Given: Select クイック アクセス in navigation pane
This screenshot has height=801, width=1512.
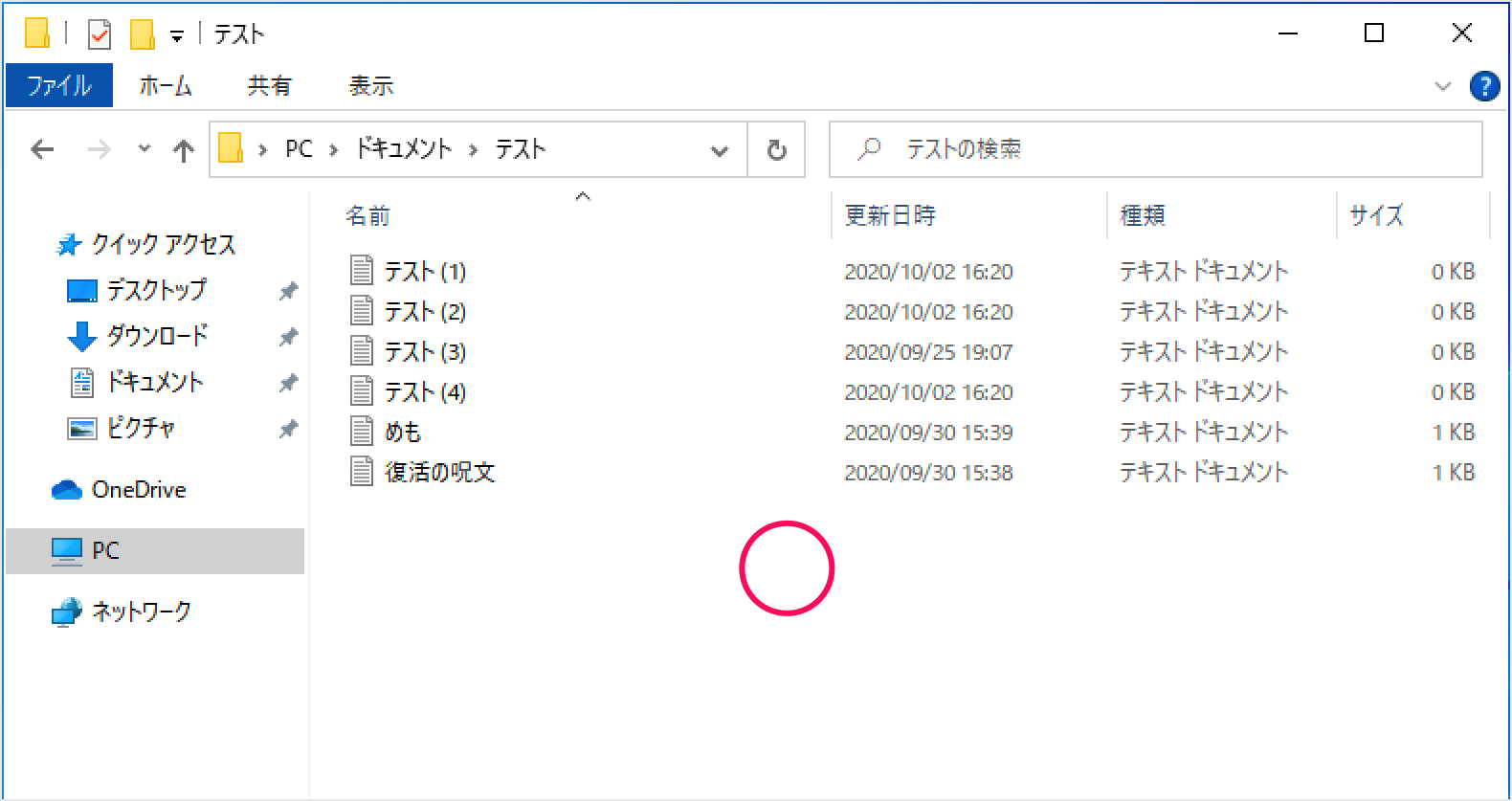Looking at the screenshot, I should [x=163, y=244].
